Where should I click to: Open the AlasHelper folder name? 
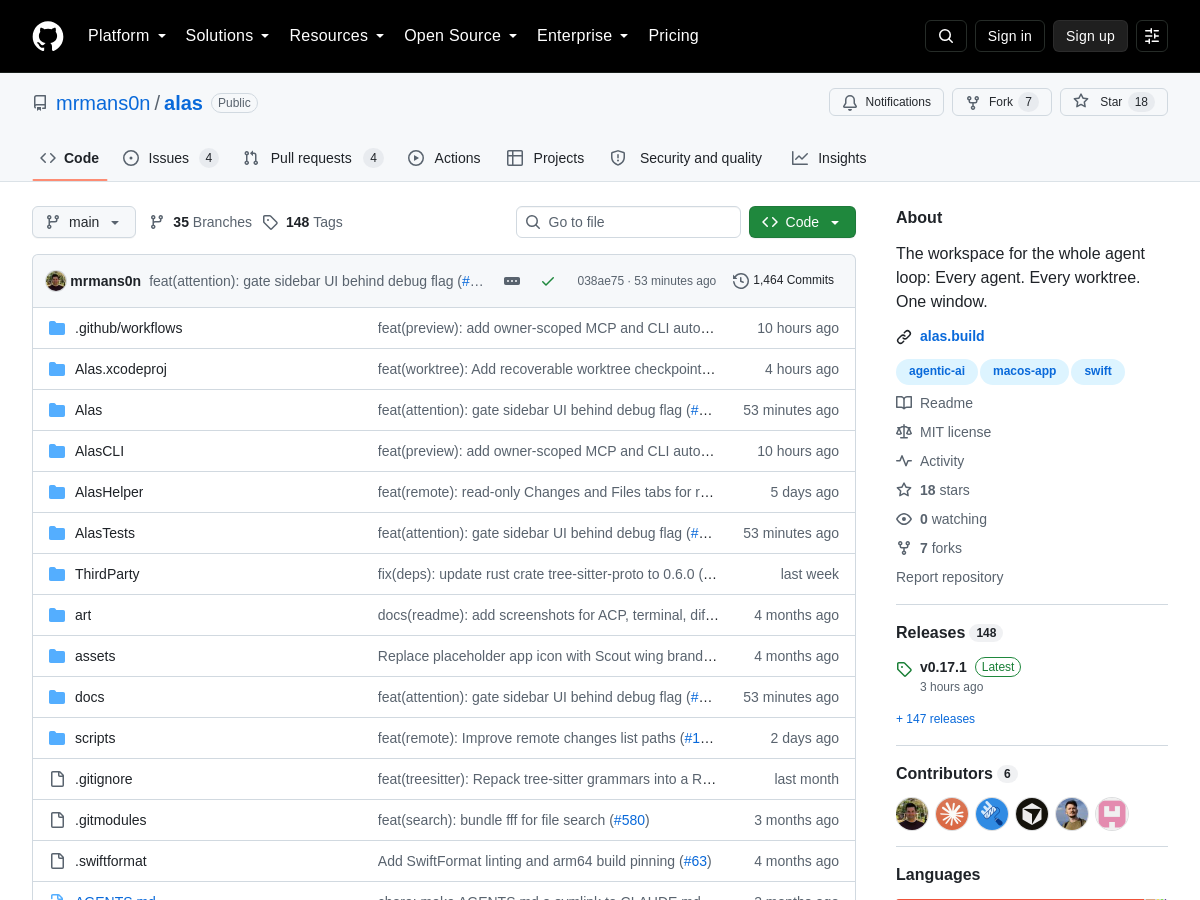click(109, 492)
